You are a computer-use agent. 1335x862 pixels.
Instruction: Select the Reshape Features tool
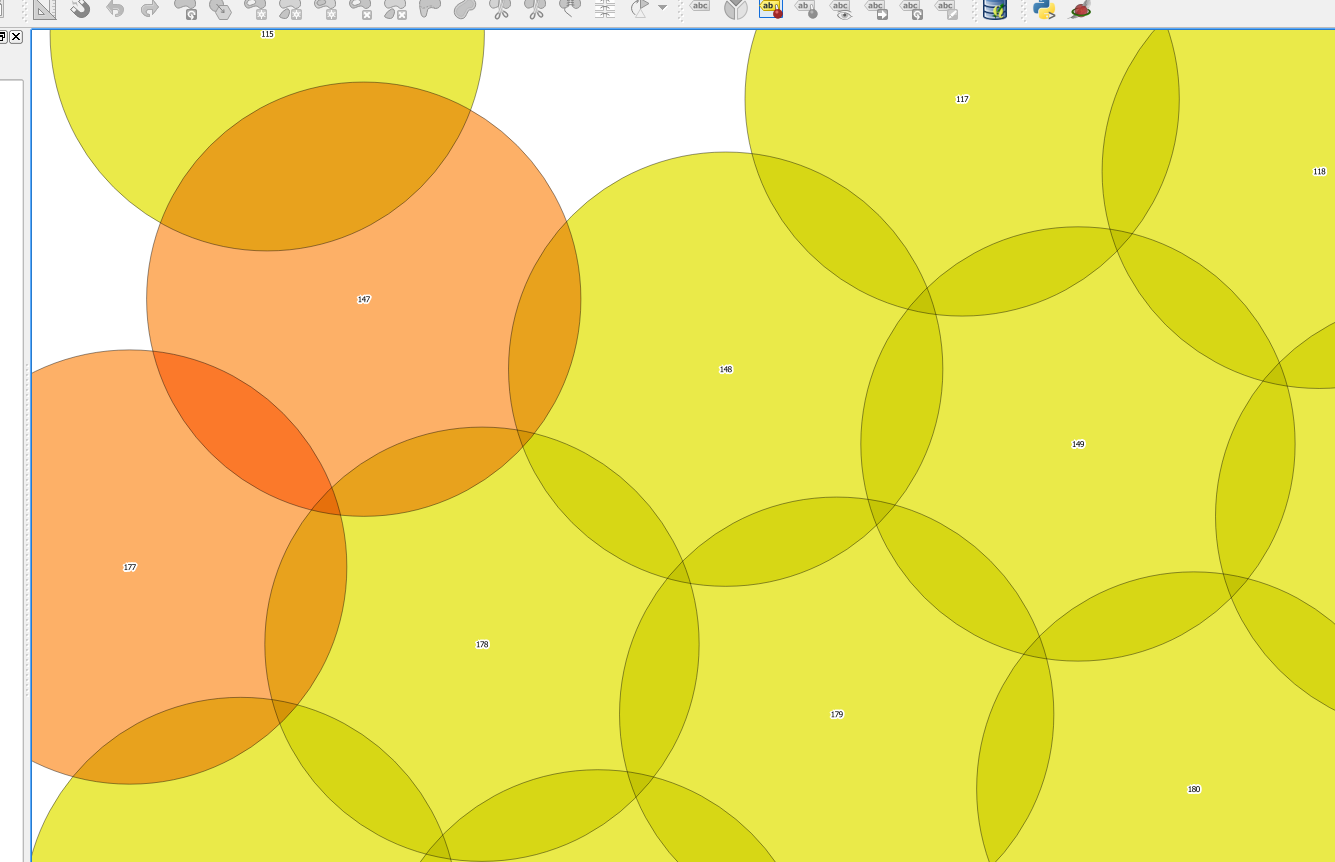pyautogui.click(x=430, y=9)
